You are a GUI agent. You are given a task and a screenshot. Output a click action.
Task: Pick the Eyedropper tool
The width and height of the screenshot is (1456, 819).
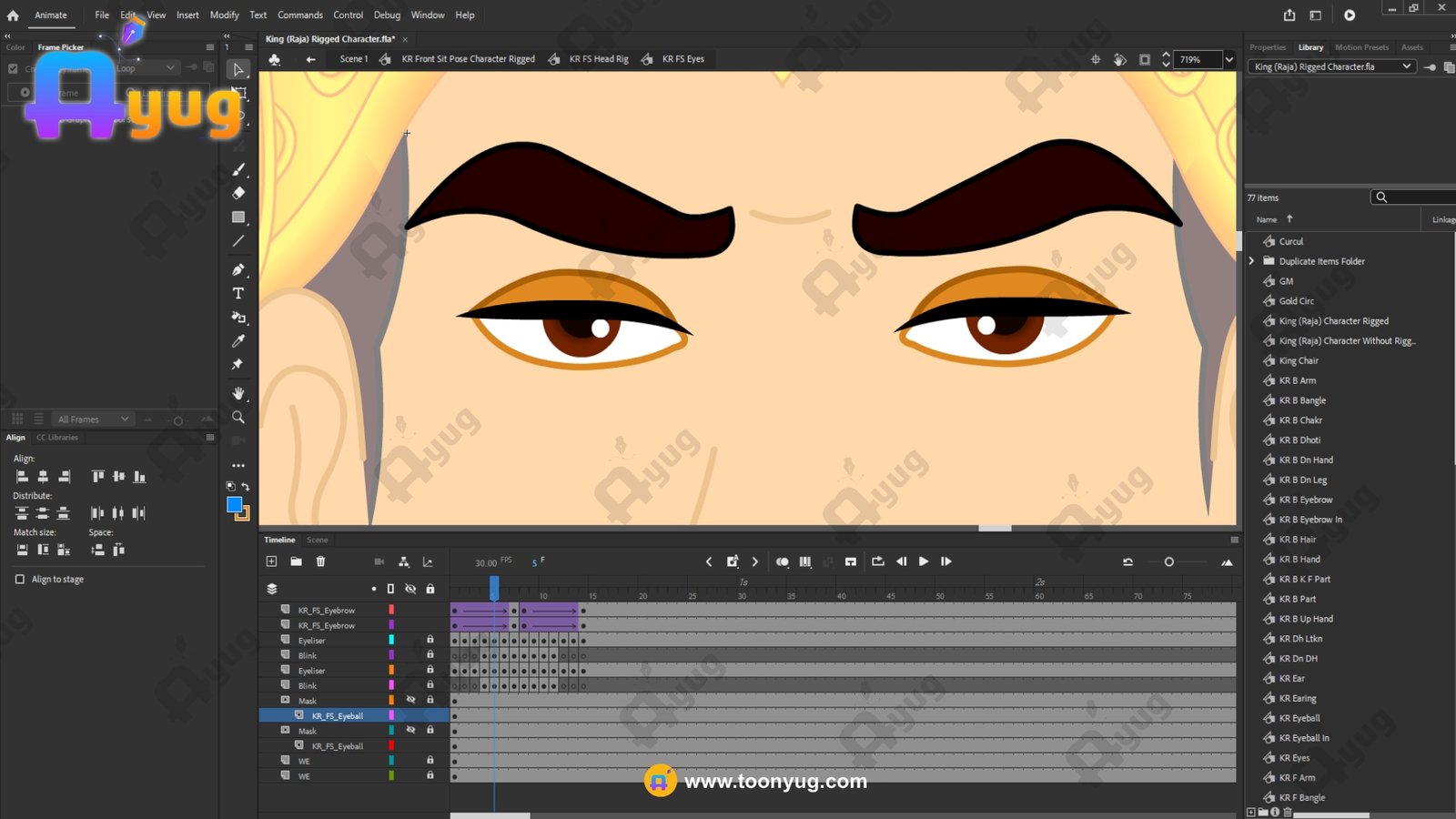pos(238,340)
